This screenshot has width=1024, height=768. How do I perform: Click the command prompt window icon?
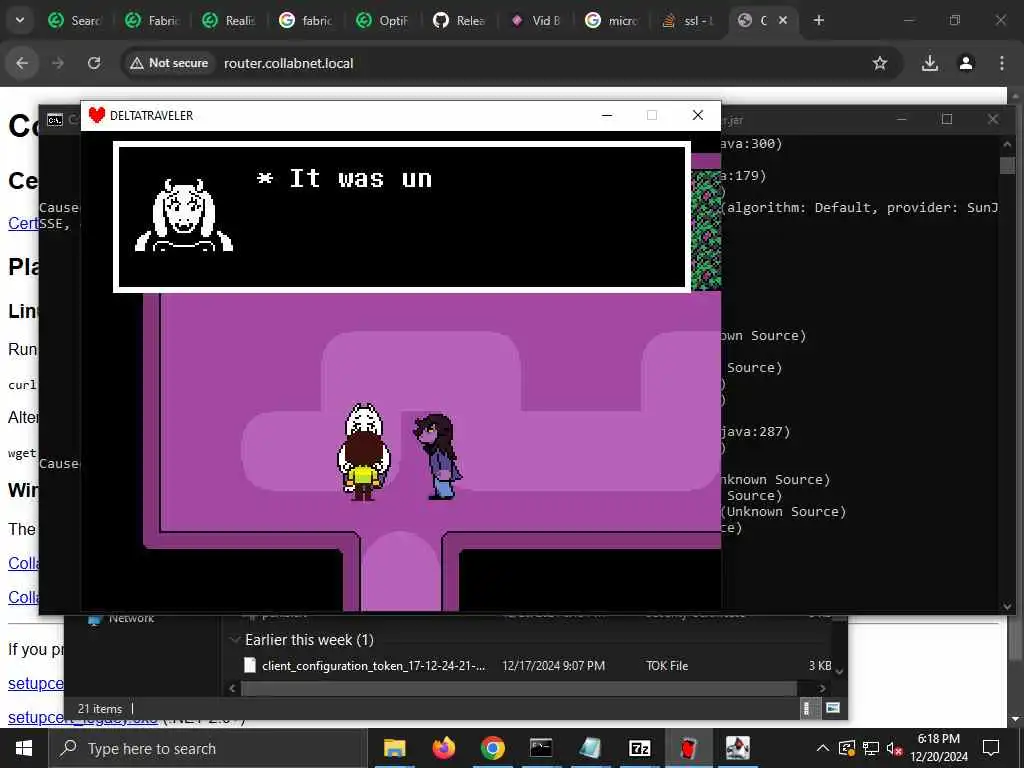coord(55,120)
